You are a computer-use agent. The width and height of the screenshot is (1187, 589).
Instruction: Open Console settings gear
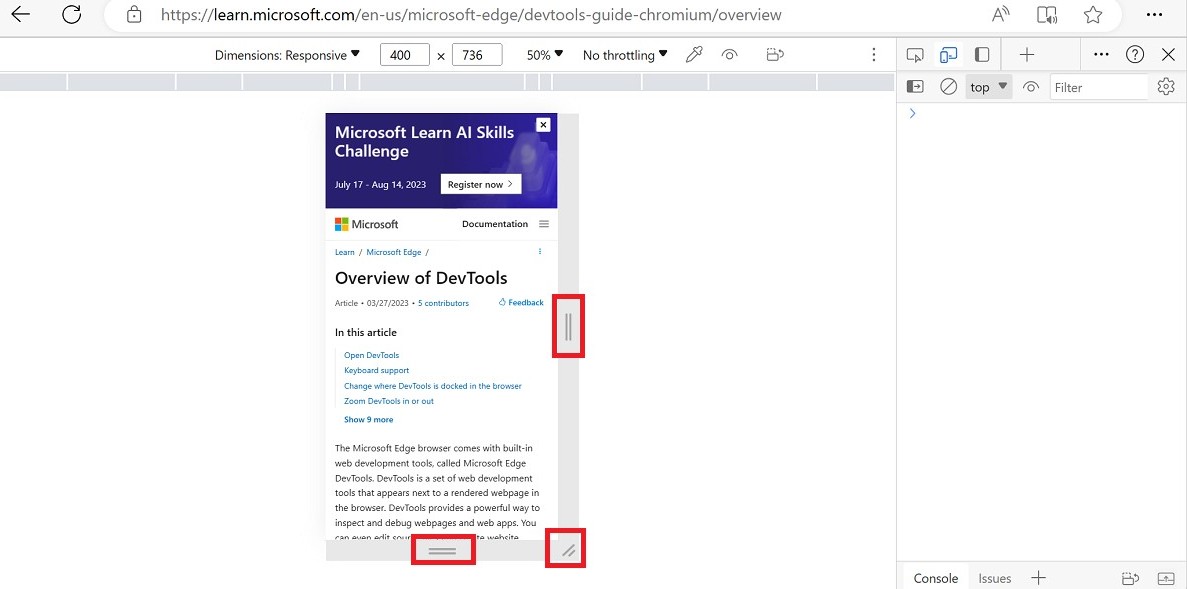tap(1165, 87)
